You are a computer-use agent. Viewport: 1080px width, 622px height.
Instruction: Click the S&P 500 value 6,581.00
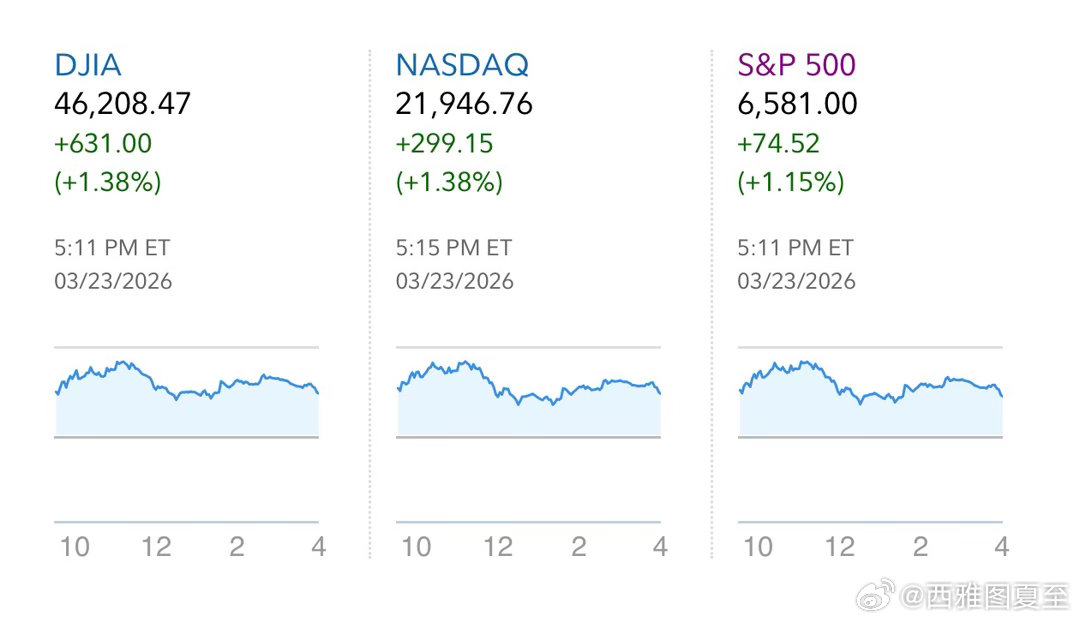797,104
